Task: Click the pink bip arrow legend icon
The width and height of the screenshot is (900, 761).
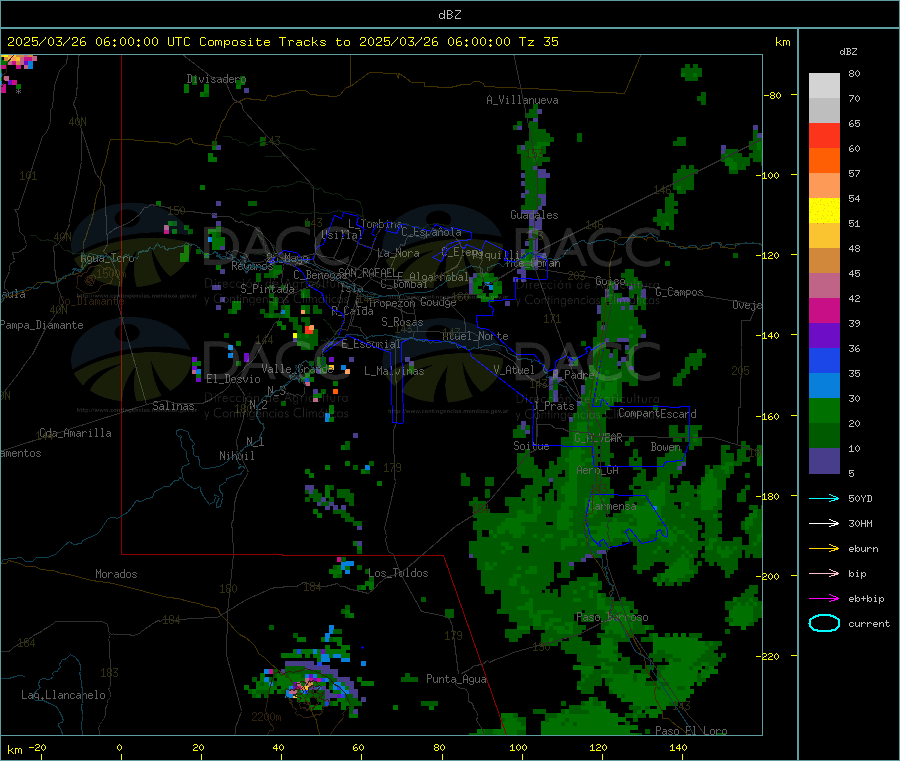Action: 824,573
